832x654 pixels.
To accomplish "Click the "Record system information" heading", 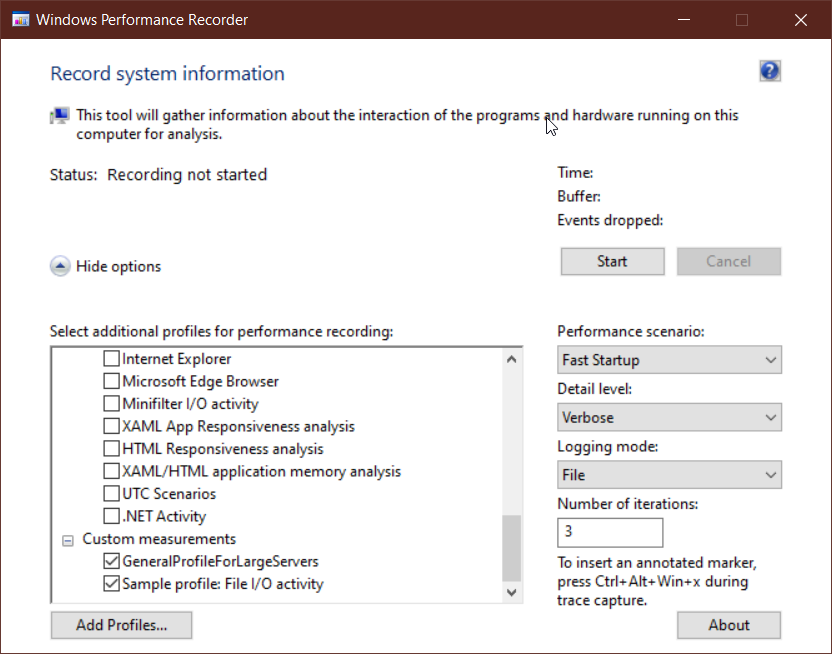I will (167, 74).
